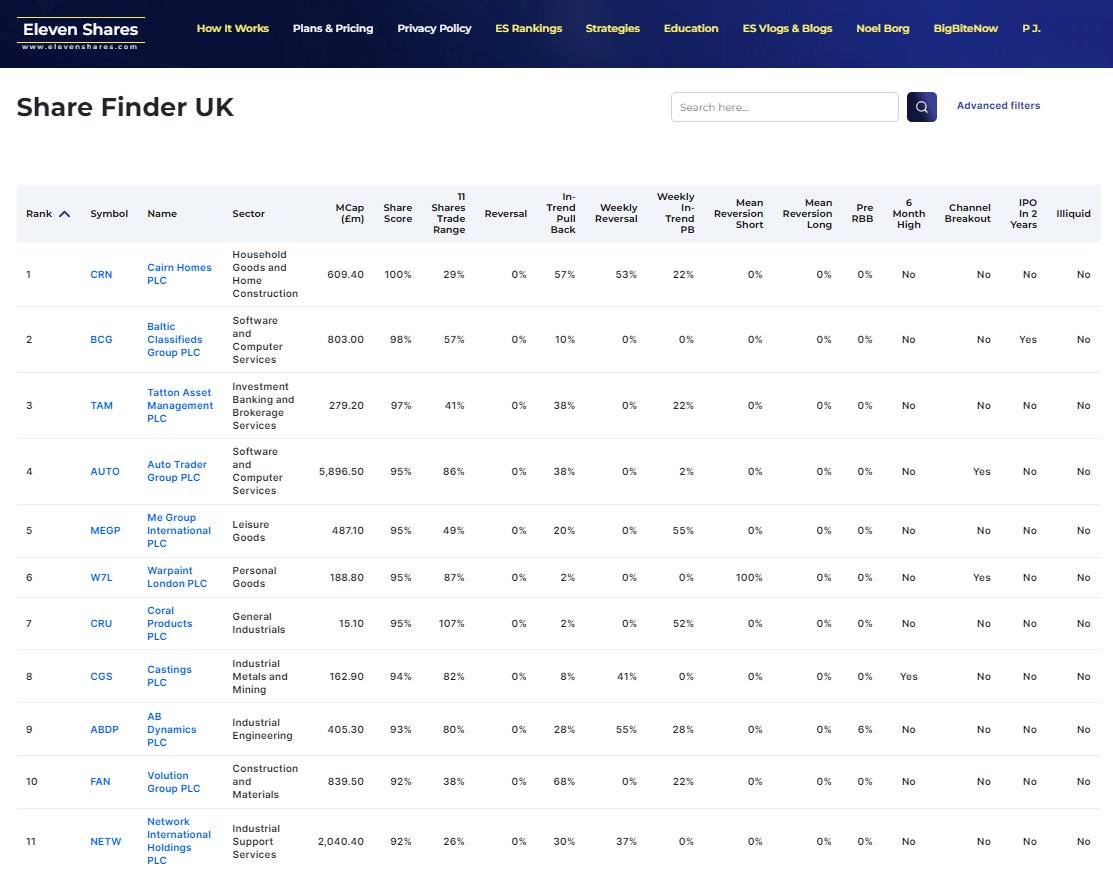Sort by MCap (£m) column
1113x873 pixels.
(350, 213)
